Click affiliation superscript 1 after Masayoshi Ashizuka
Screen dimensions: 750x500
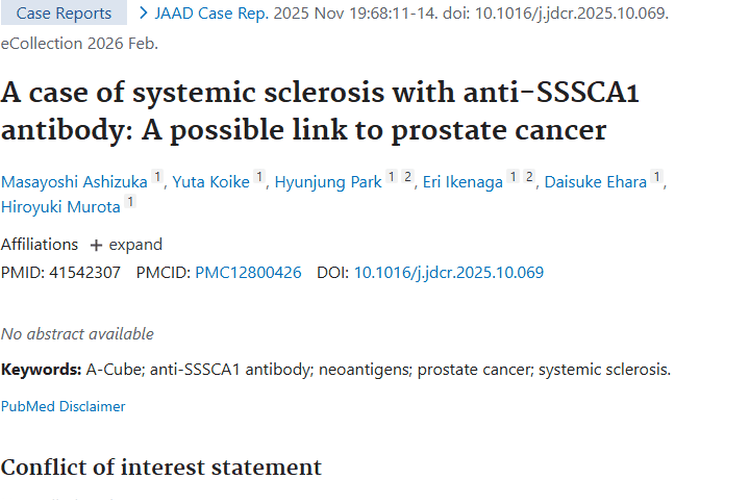(x=157, y=178)
